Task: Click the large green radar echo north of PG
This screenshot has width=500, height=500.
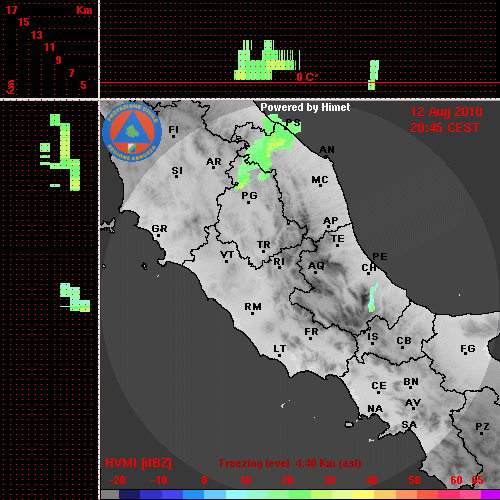Action: 267,152
